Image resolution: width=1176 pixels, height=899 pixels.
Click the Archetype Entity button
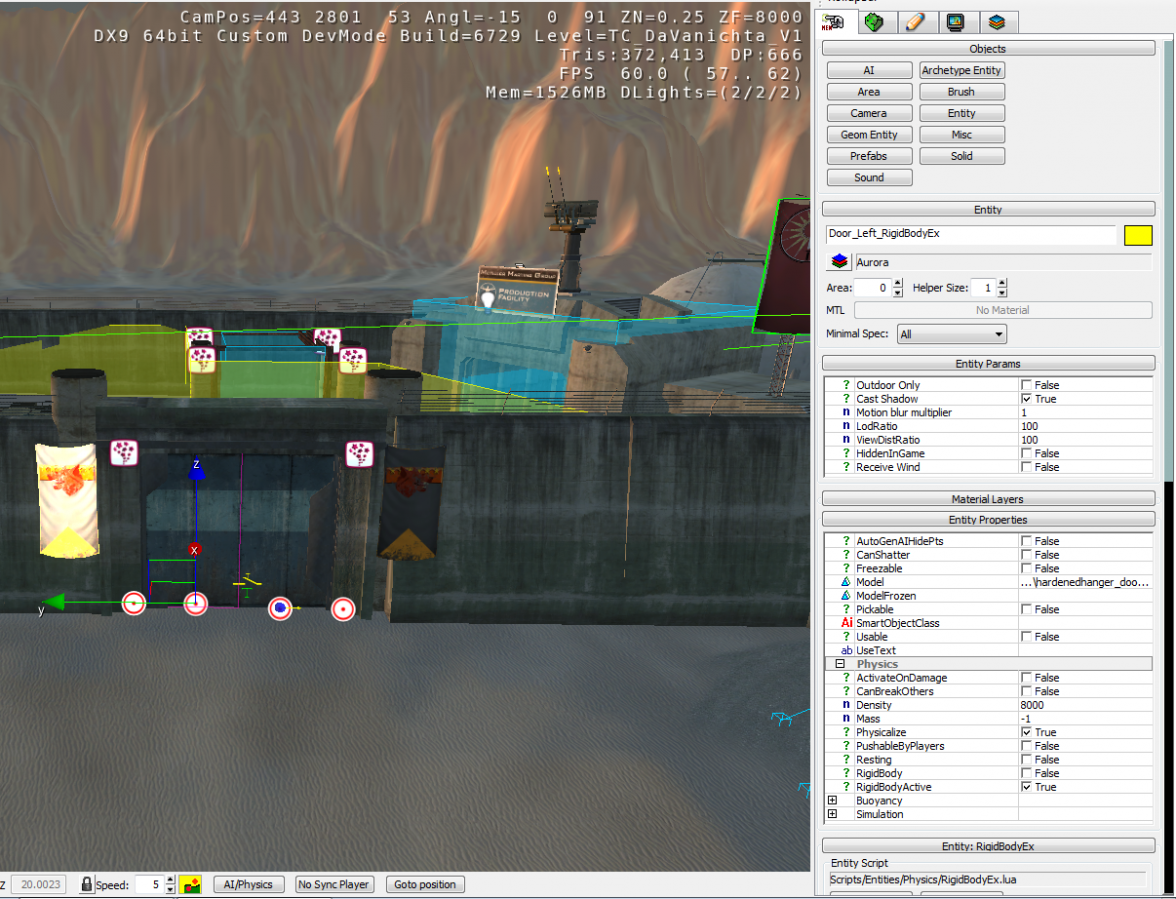pyautogui.click(x=961, y=71)
